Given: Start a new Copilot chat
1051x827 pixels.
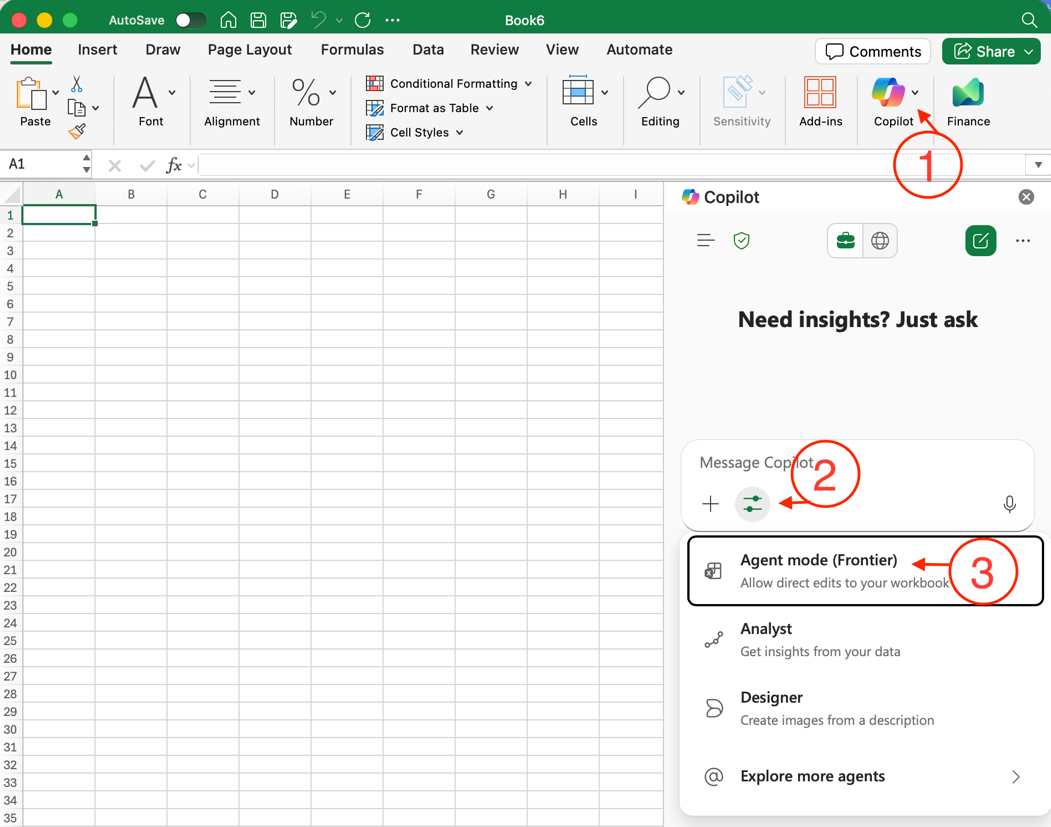Looking at the screenshot, I should pos(980,241).
